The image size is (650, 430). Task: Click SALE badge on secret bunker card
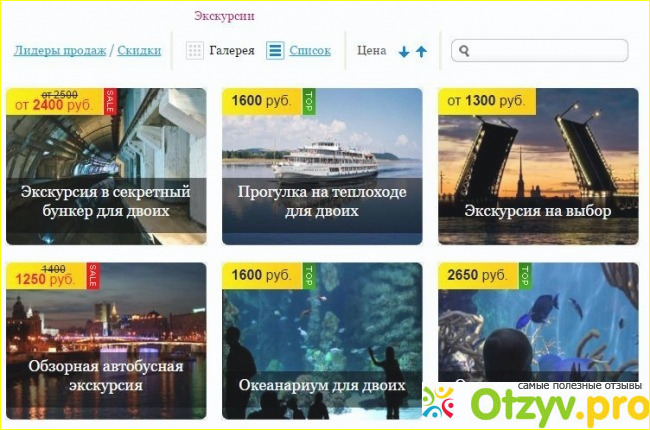click(x=109, y=101)
